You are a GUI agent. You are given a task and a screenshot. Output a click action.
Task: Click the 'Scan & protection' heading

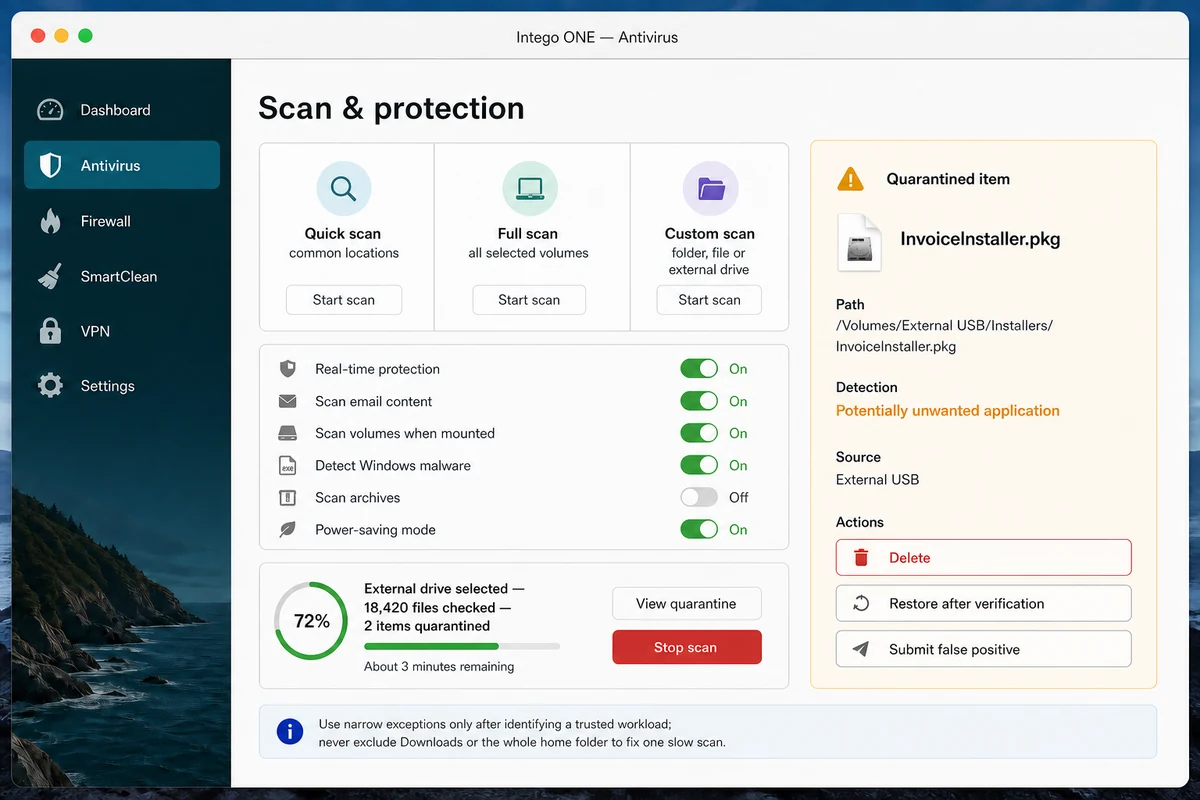pyautogui.click(x=391, y=108)
